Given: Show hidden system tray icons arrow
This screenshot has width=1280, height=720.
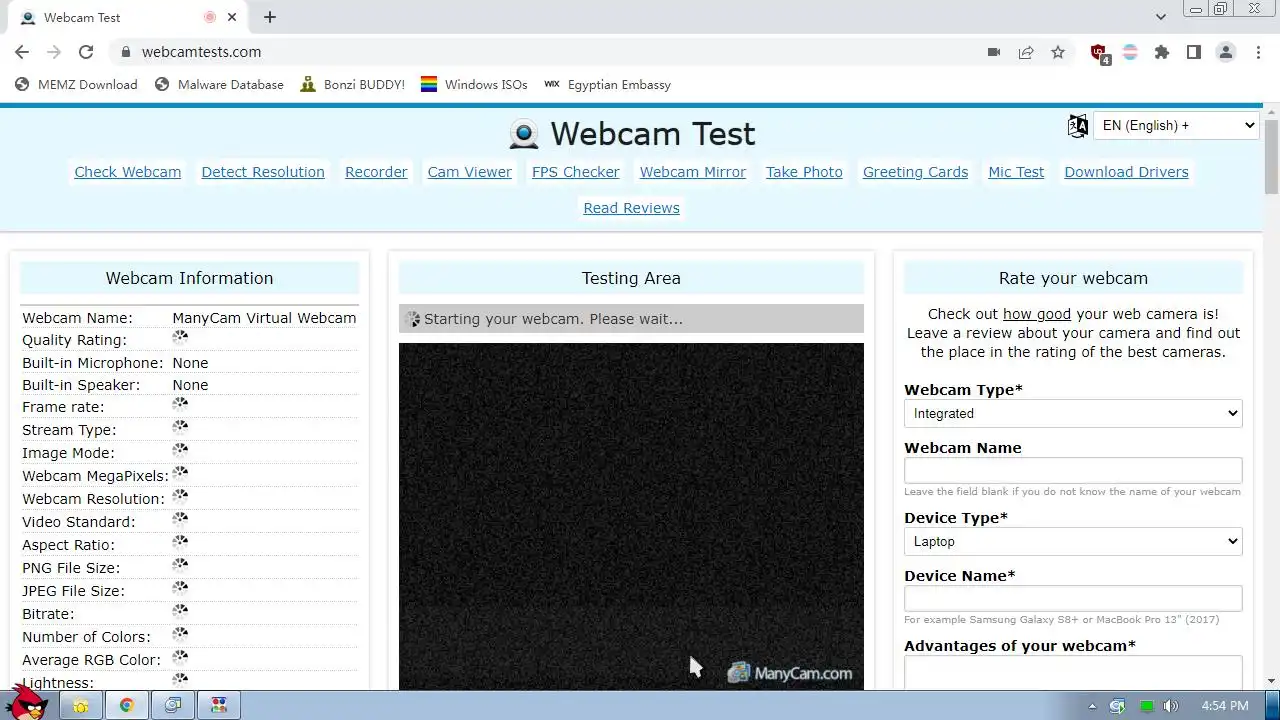Looking at the screenshot, I should coord(1092,706).
